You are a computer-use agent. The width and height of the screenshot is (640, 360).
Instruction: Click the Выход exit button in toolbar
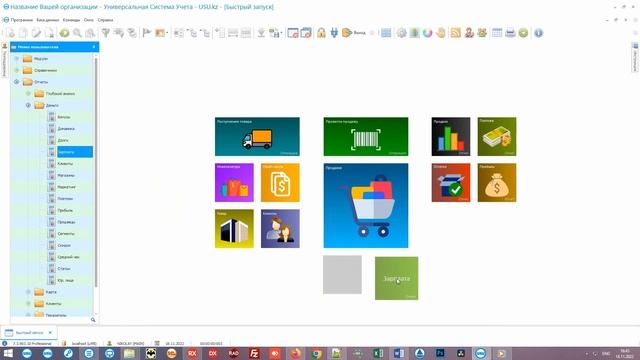pyautogui.click(x=354, y=33)
